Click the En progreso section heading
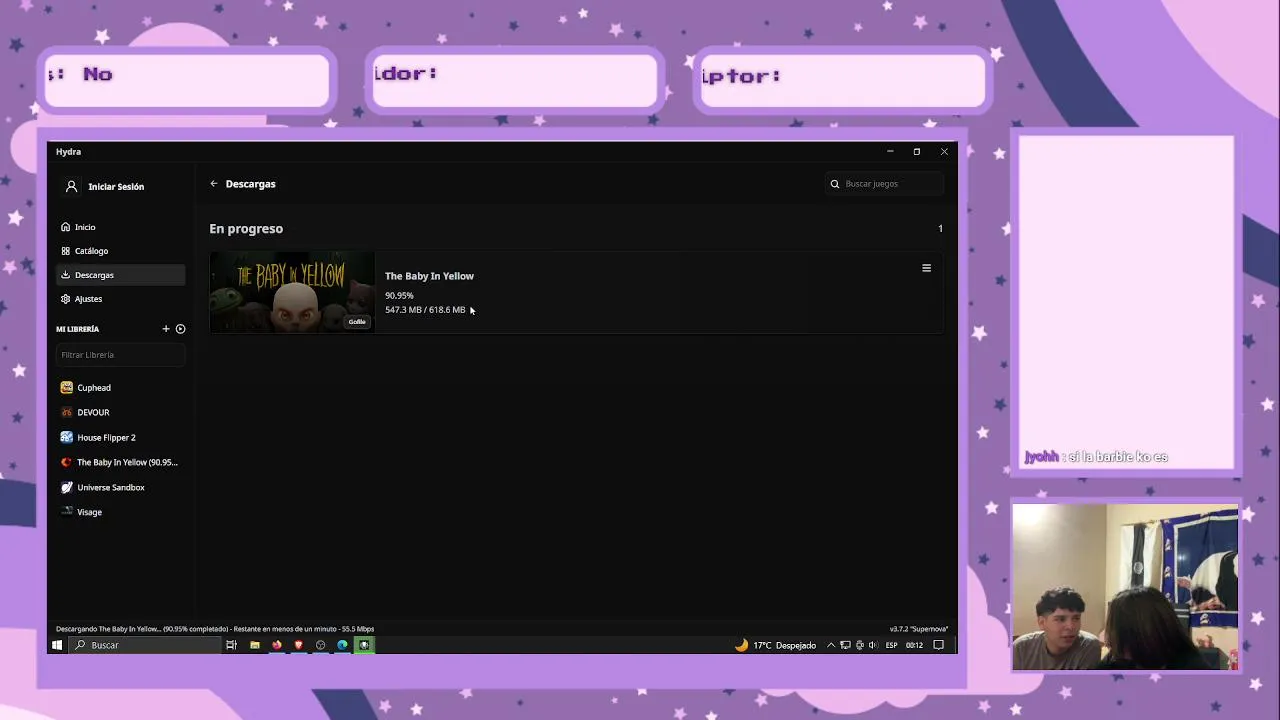The height and width of the screenshot is (720, 1280). tap(246, 229)
